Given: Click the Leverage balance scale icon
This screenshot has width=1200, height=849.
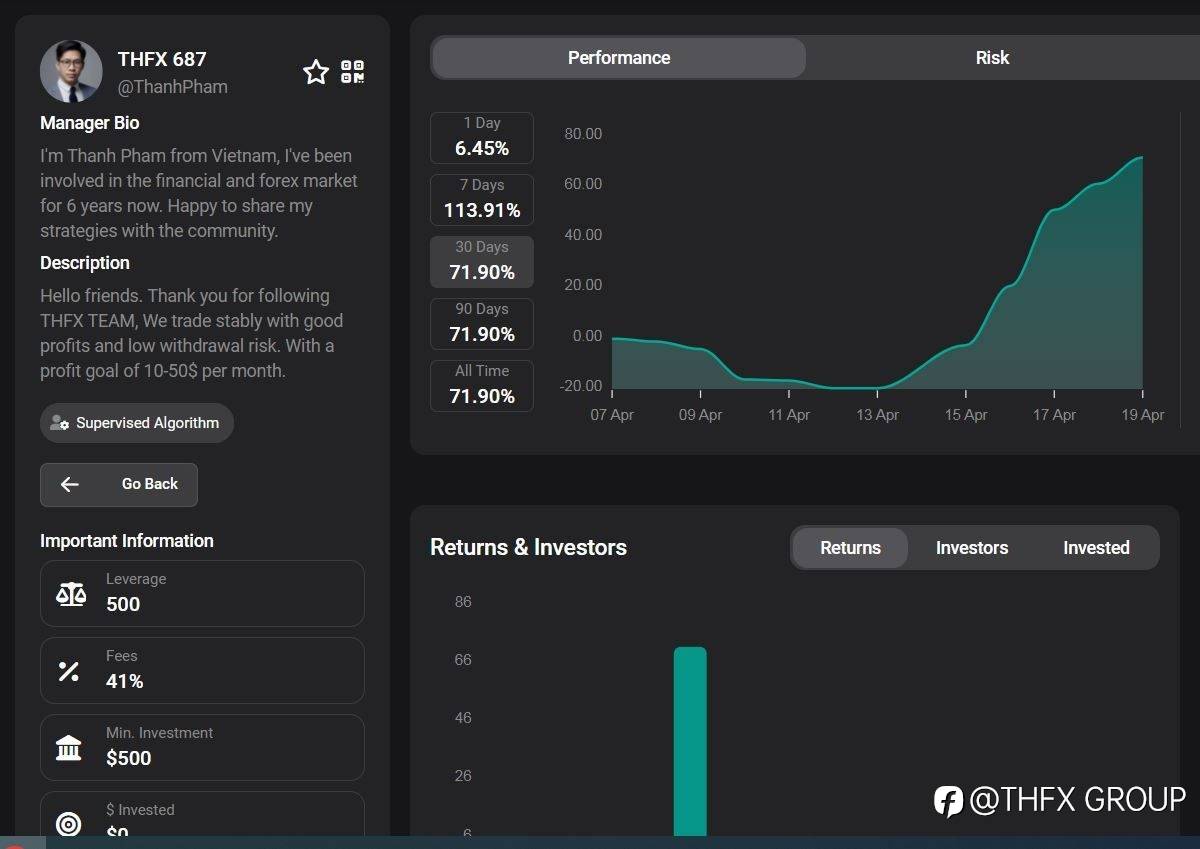Looking at the screenshot, I should (70, 594).
